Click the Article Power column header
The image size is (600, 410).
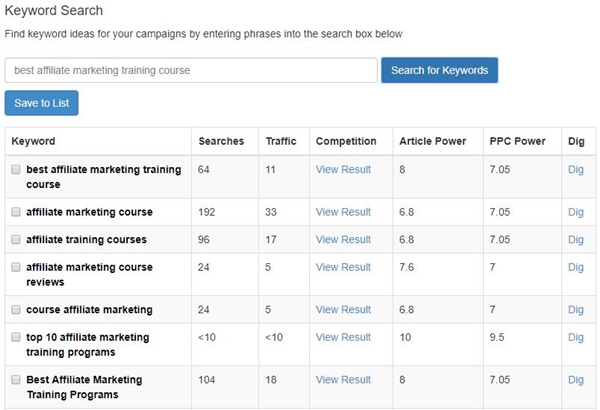(x=433, y=141)
